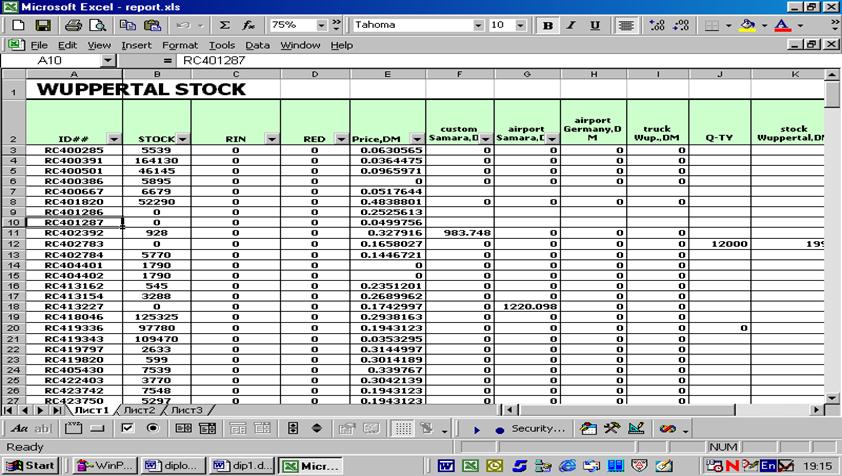This screenshot has width=842, height=476.
Task: Open the Paste Function fx icon
Action: click(248, 25)
